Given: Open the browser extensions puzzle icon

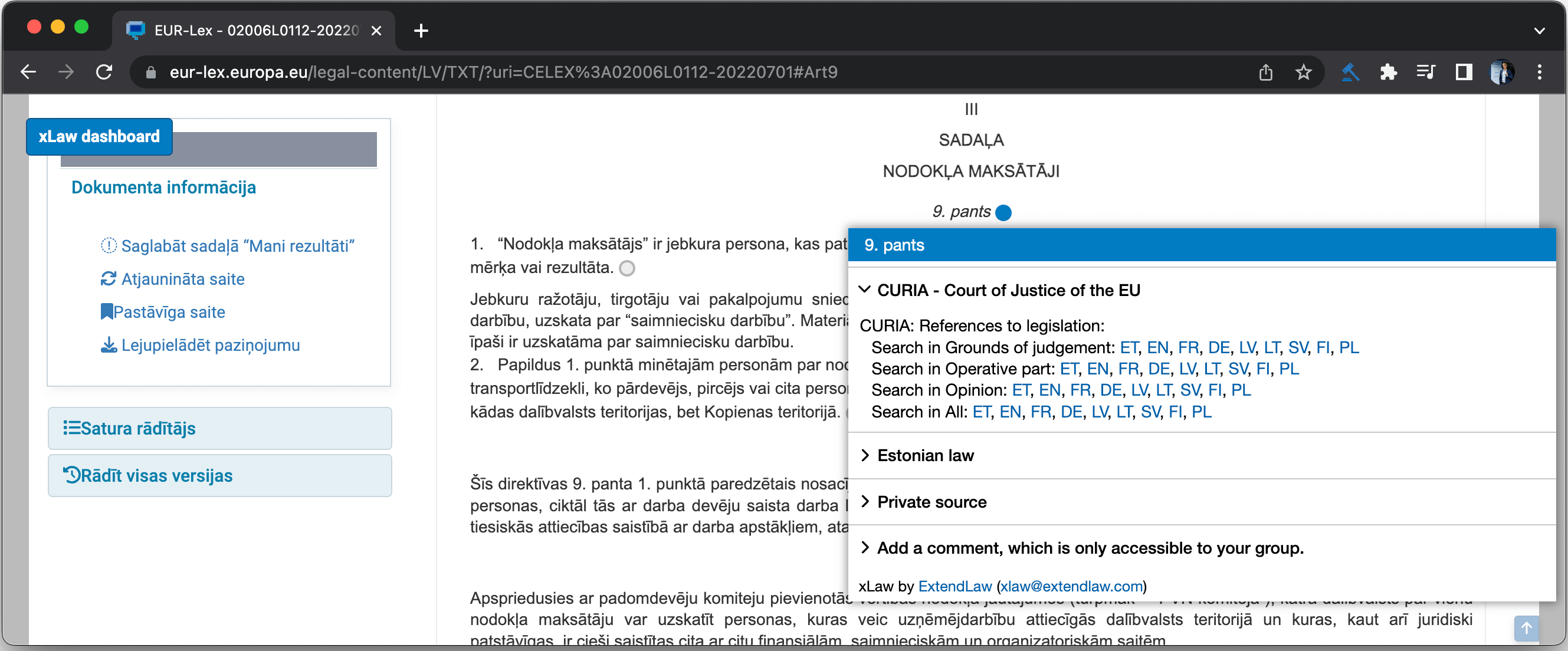Looking at the screenshot, I should pyautogui.click(x=1388, y=73).
